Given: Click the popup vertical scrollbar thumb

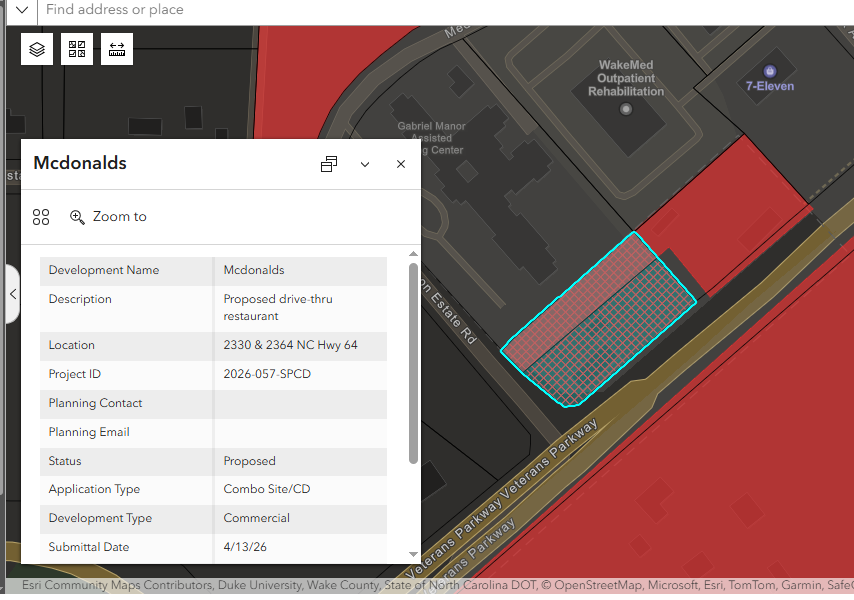Looking at the screenshot, I should 413,363.
